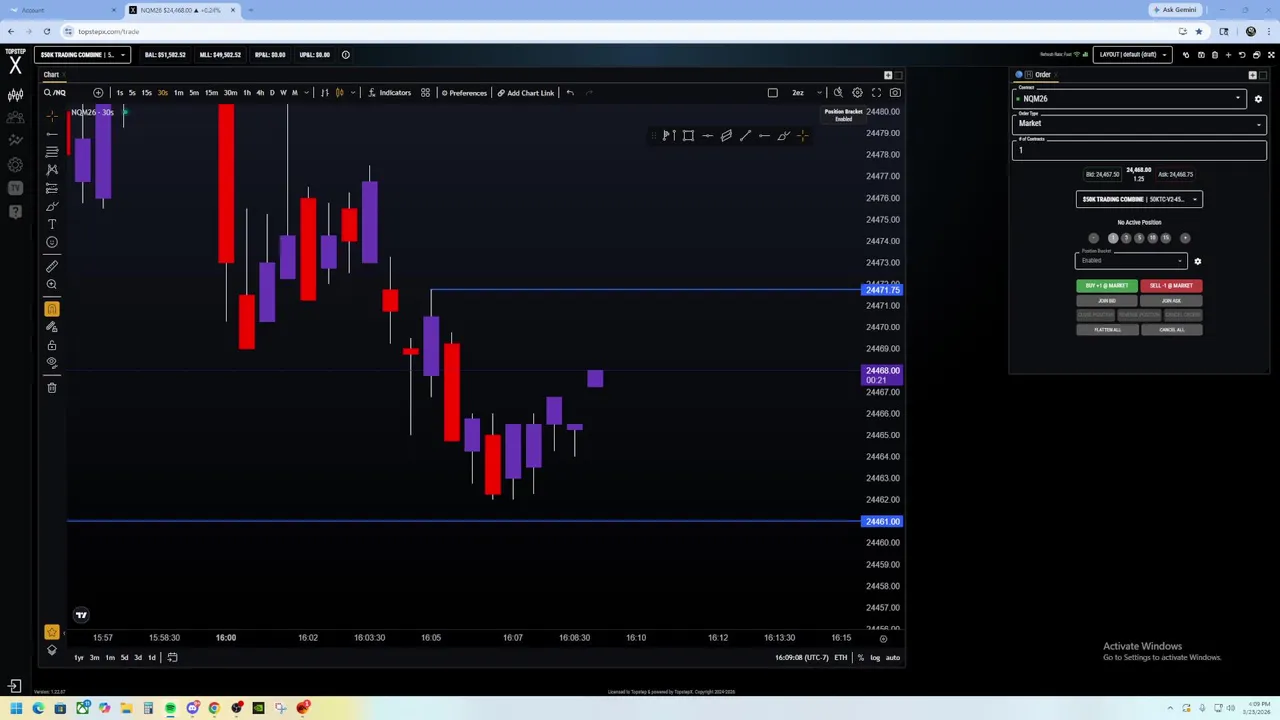The width and height of the screenshot is (1280, 720).
Task: Open indicator templates grid icon
Action: pos(425,93)
